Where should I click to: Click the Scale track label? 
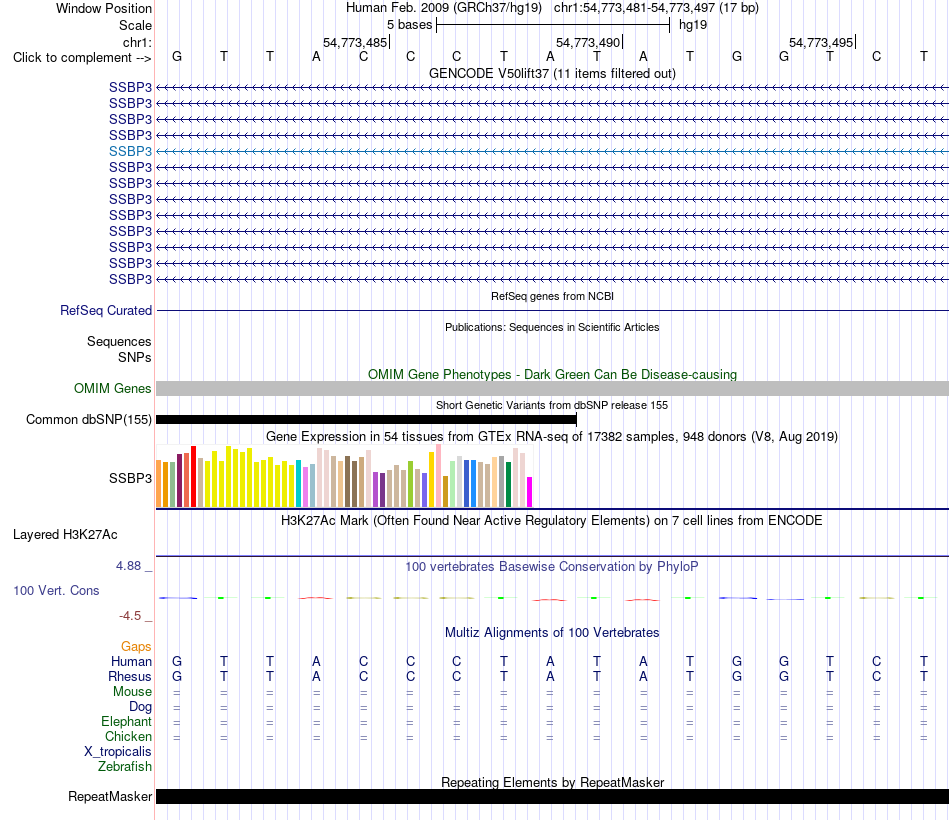(x=135, y=25)
